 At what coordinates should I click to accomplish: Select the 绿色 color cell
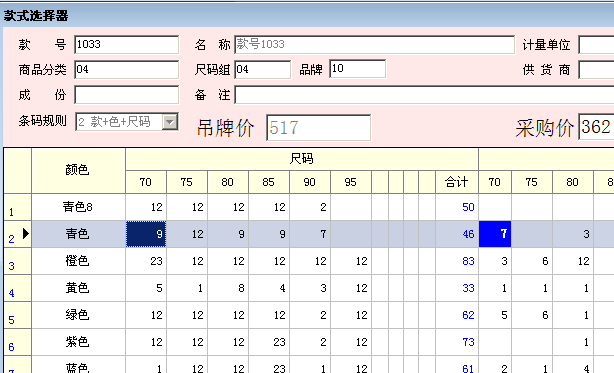click(78, 315)
